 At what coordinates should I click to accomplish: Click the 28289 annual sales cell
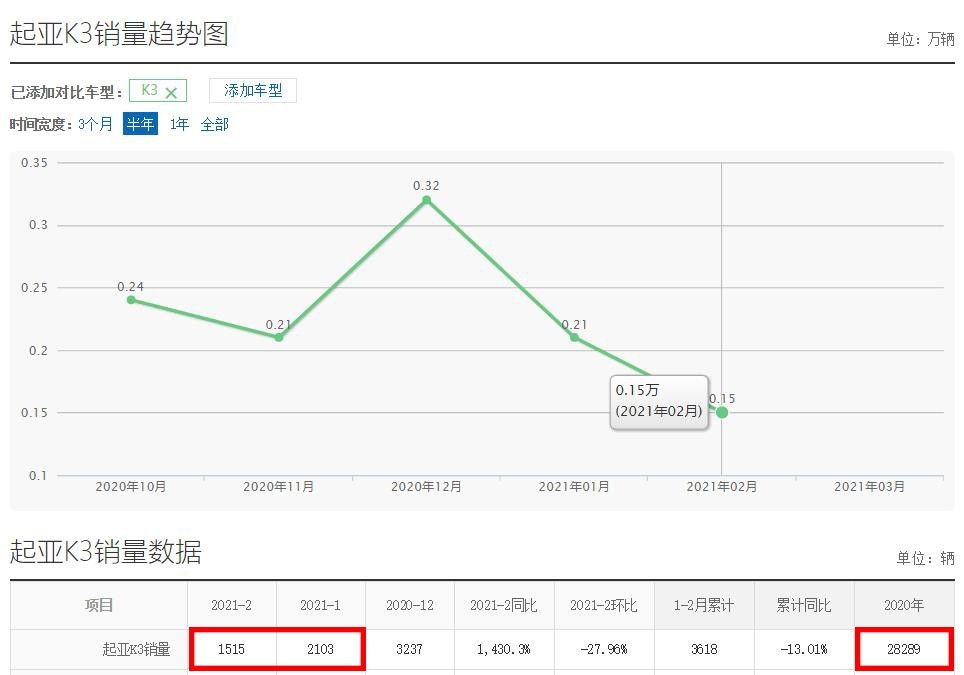(904, 649)
